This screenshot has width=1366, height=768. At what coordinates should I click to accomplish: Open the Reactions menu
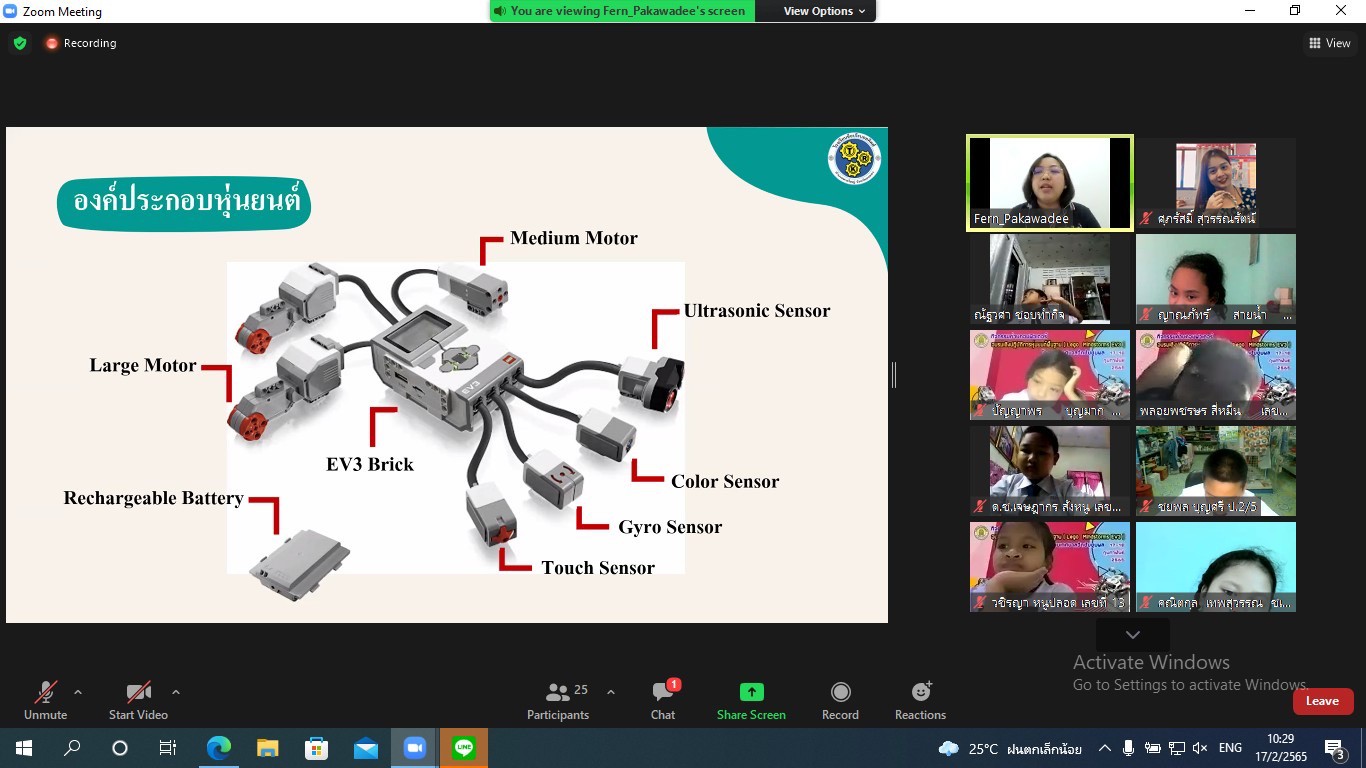920,700
